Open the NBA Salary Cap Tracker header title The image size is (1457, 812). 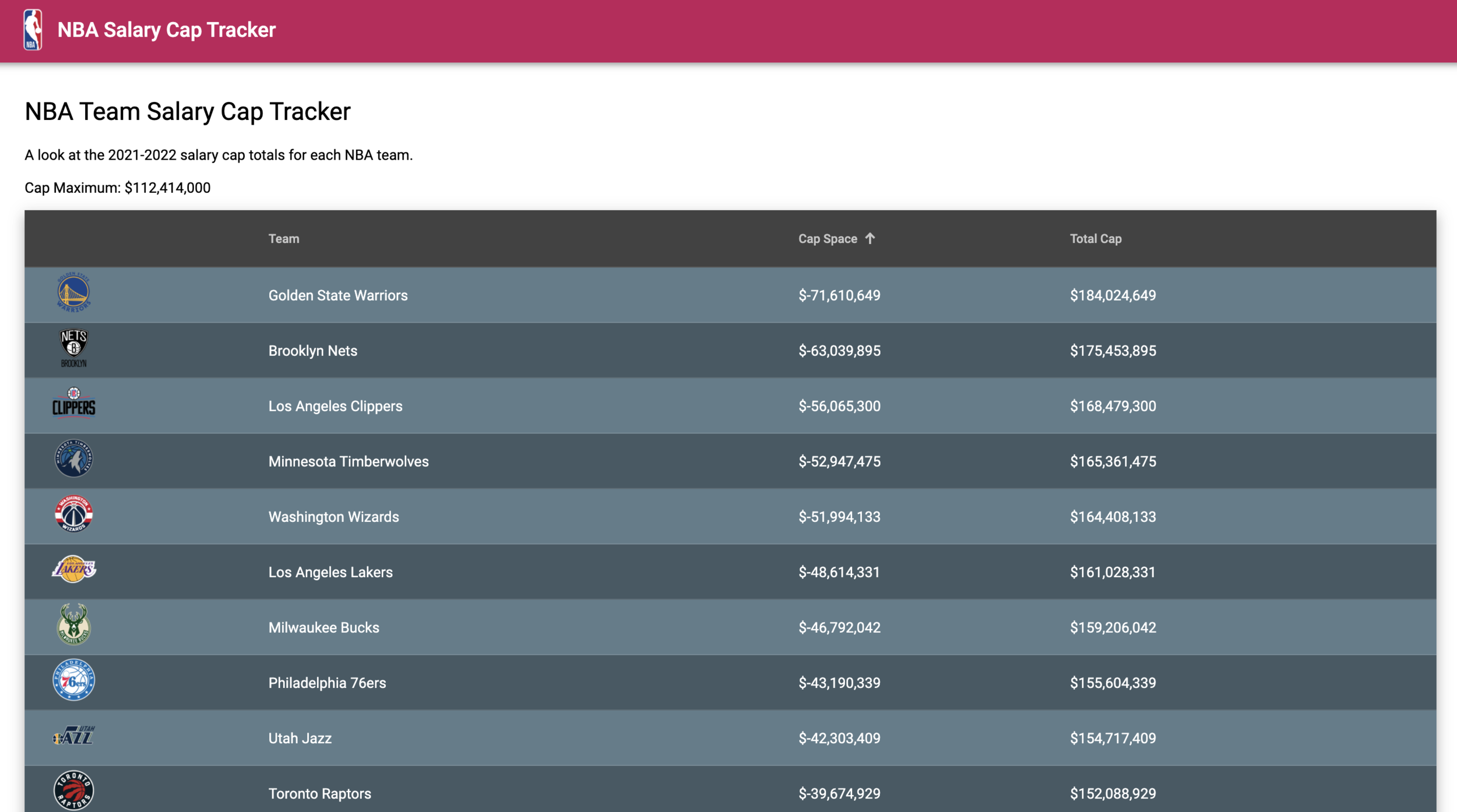(166, 30)
